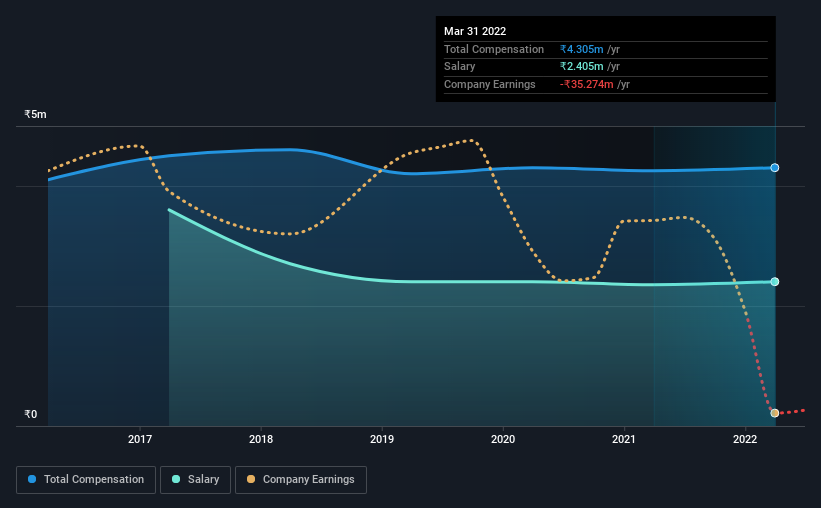Toggle the Salary legend button
The height and width of the screenshot is (508, 821).
[x=195, y=480]
